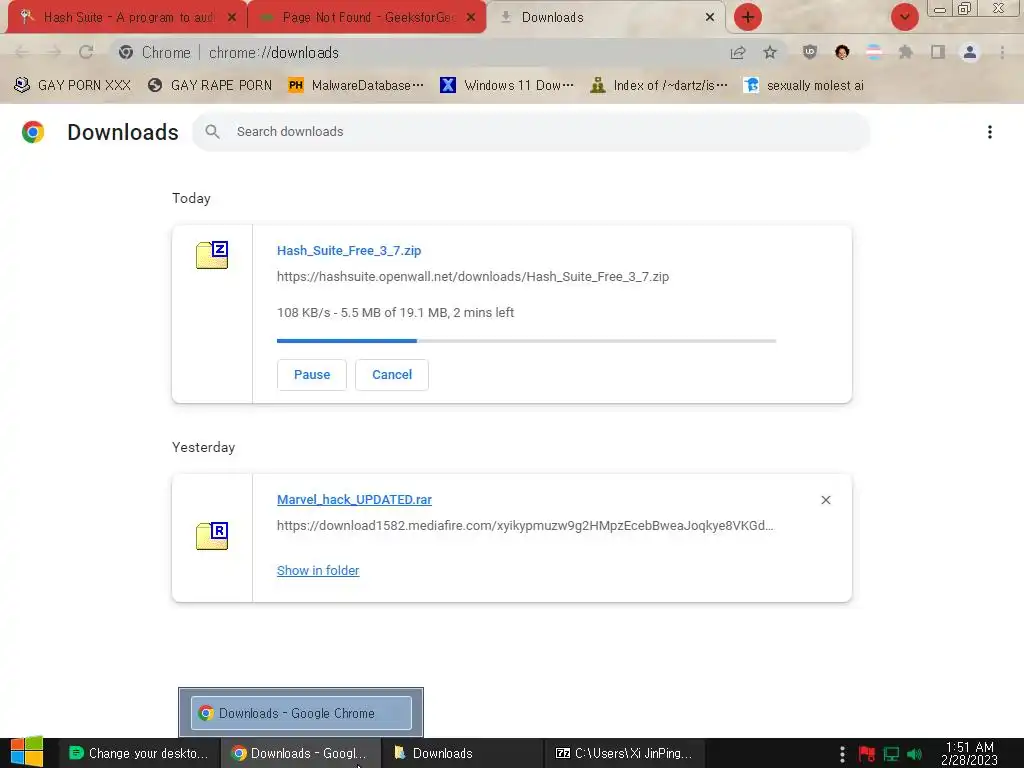Click the rar file icon for Marvel_hack_UPDATED
1024x768 pixels.
pyautogui.click(x=212, y=536)
